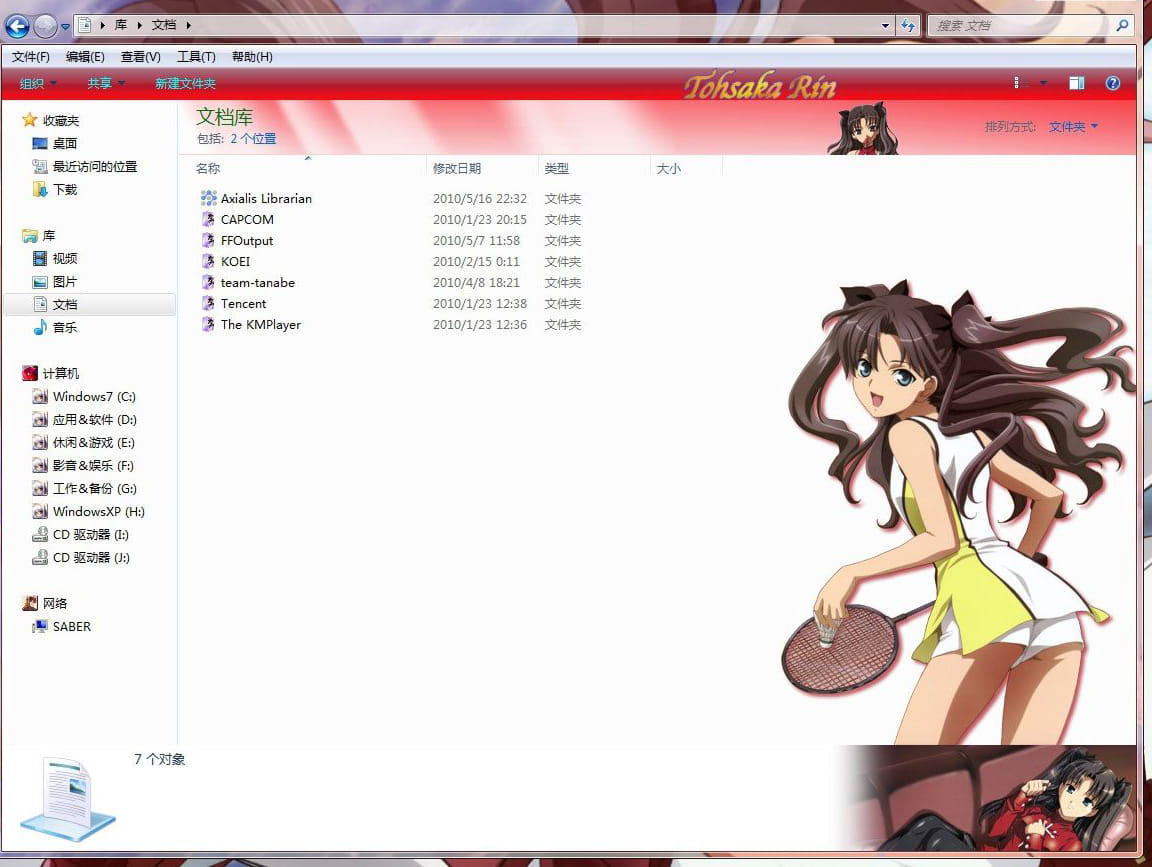Sort files by the 修改日期 column header

[457, 168]
